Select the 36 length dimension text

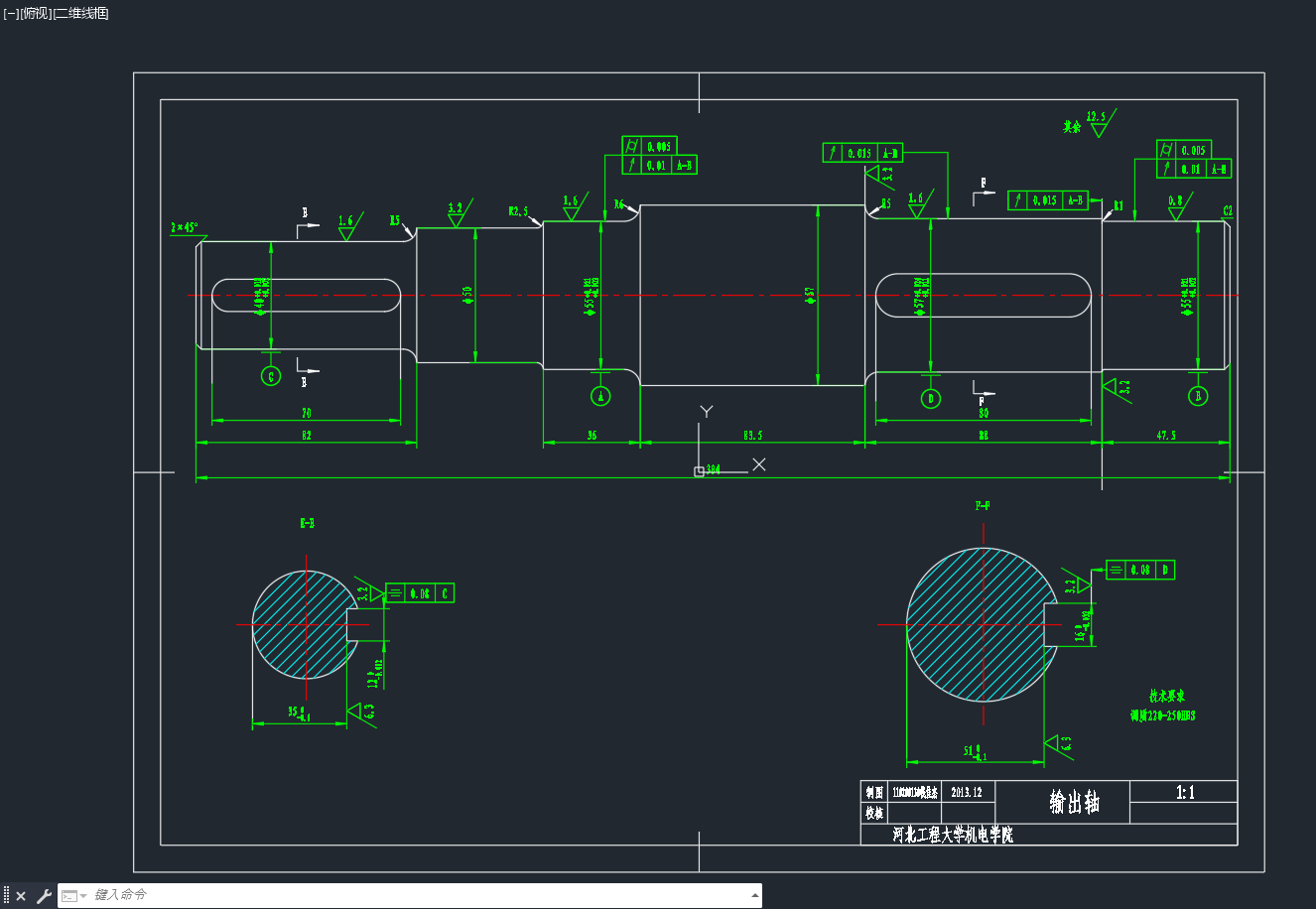click(x=592, y=436)
